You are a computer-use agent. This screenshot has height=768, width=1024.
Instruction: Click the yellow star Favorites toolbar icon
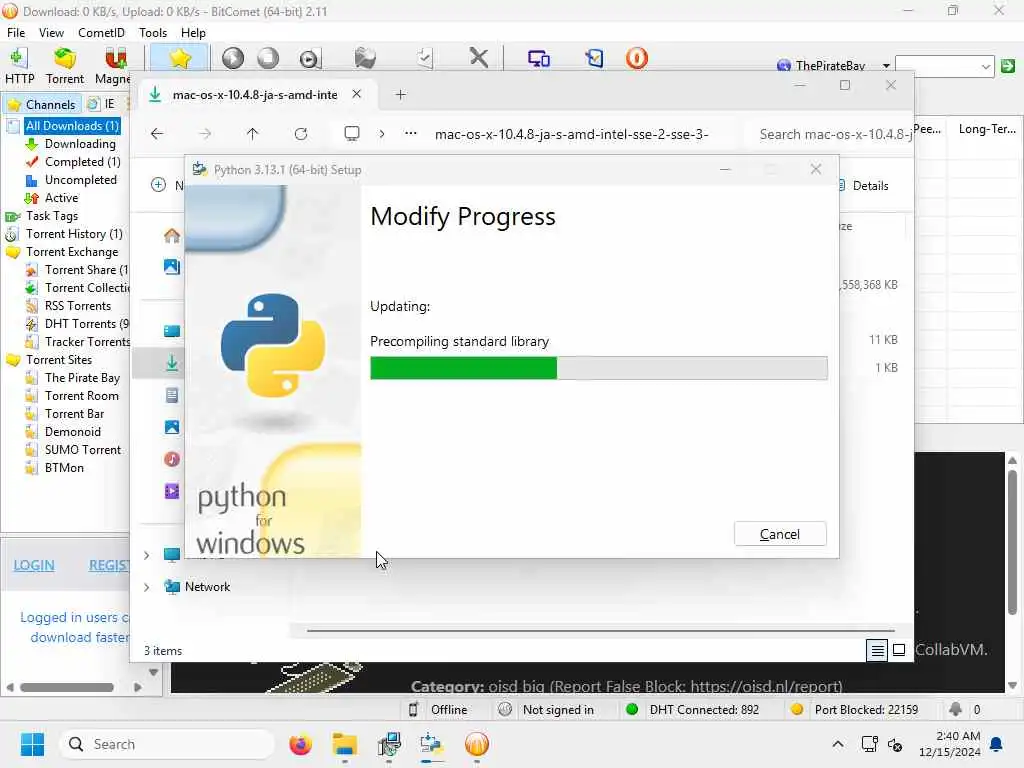point(180,58)
